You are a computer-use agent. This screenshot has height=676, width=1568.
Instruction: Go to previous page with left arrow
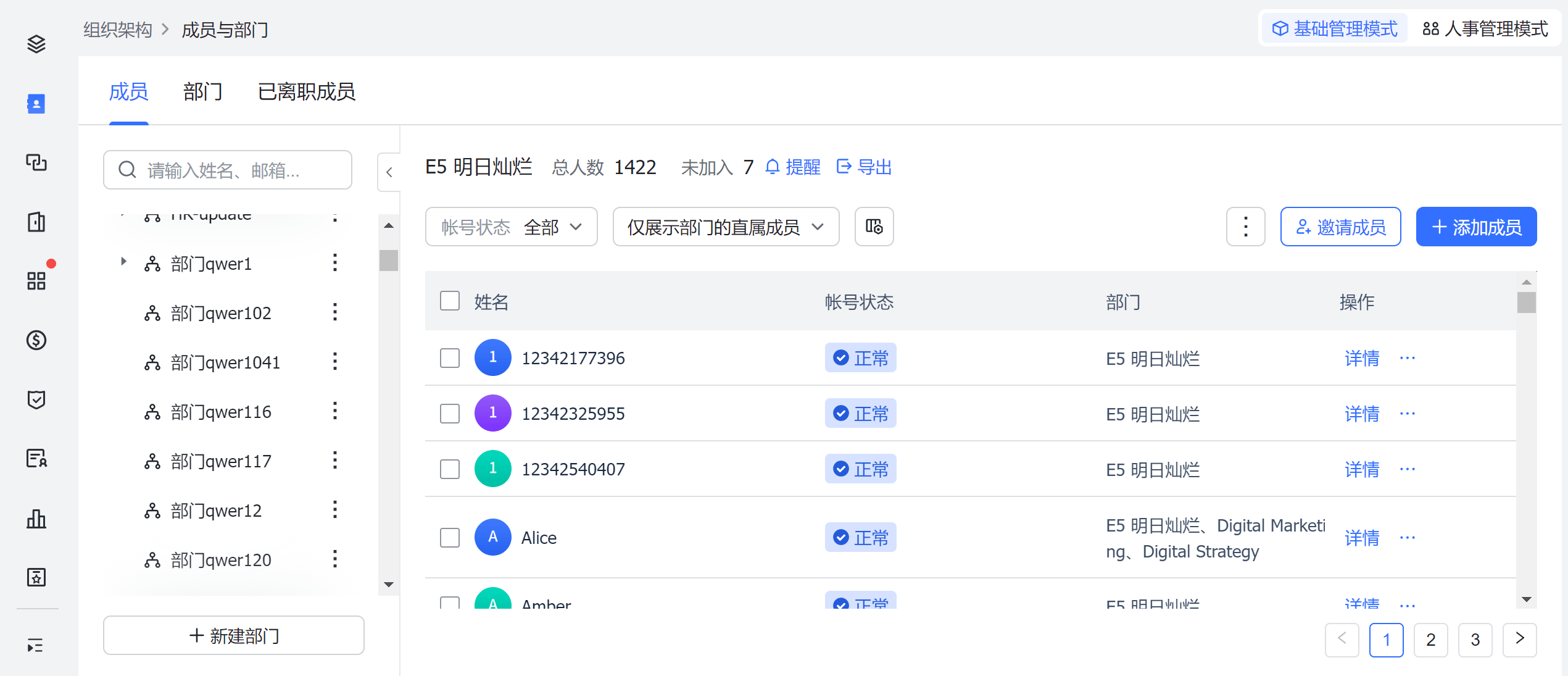point(1342,640)
